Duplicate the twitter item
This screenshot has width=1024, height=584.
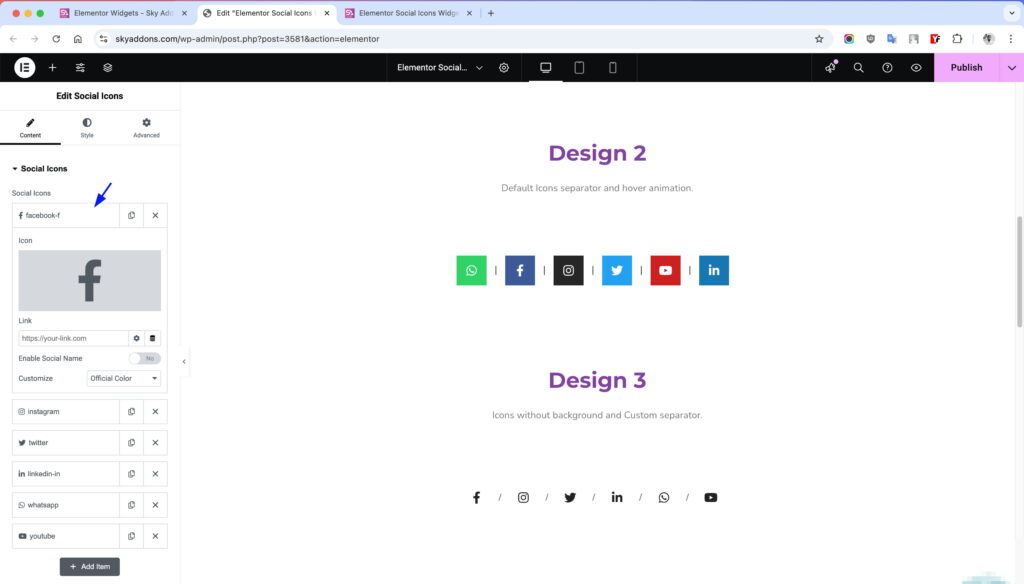coord(131,443)
